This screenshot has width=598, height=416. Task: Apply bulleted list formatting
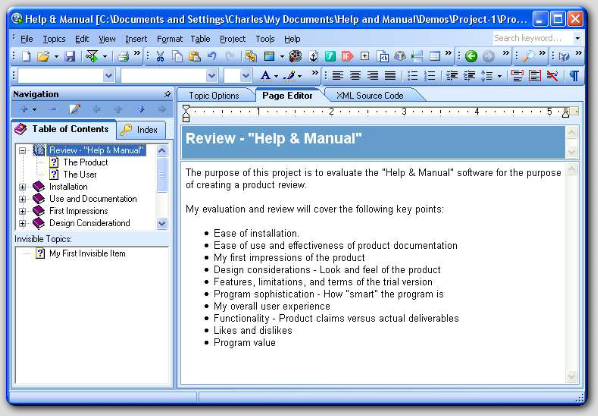[413, 75]
